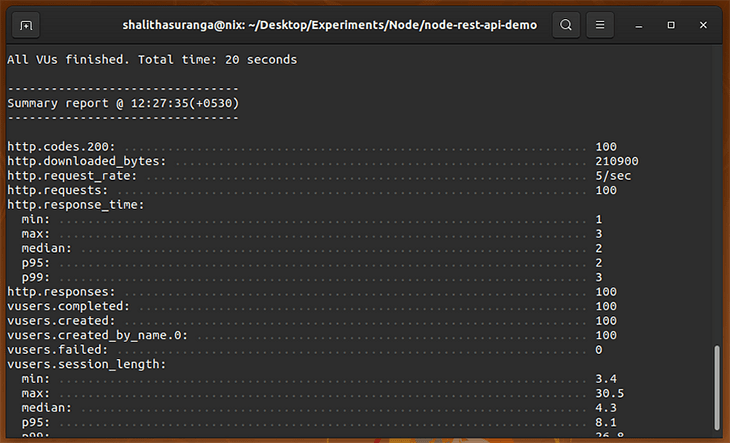Click the session length median value 4.3
The width and height of the screenshot is (730, 443).
tap(606, 408)
